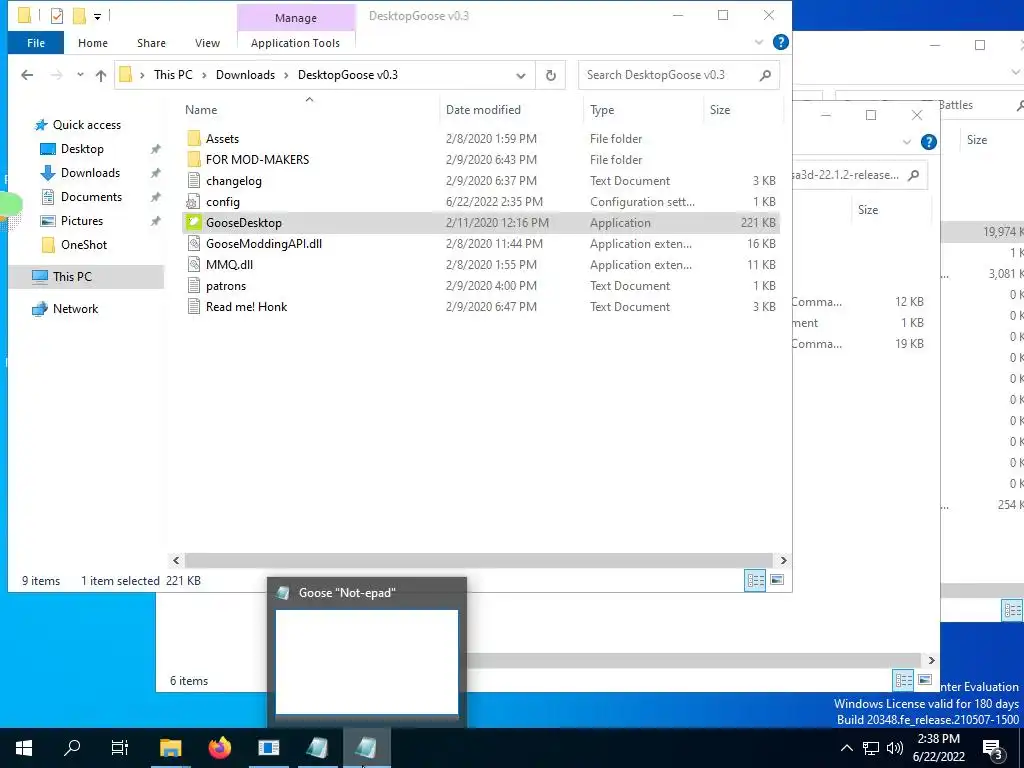
Task: Go back with the Back arrow
Action: (x=27, y=75)
